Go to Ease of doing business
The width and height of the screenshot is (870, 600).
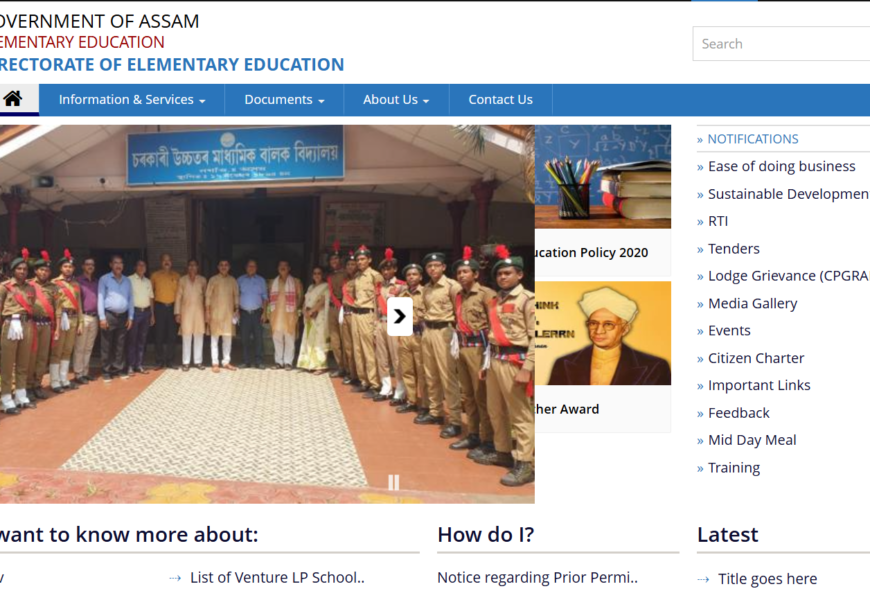pos(781,166)
